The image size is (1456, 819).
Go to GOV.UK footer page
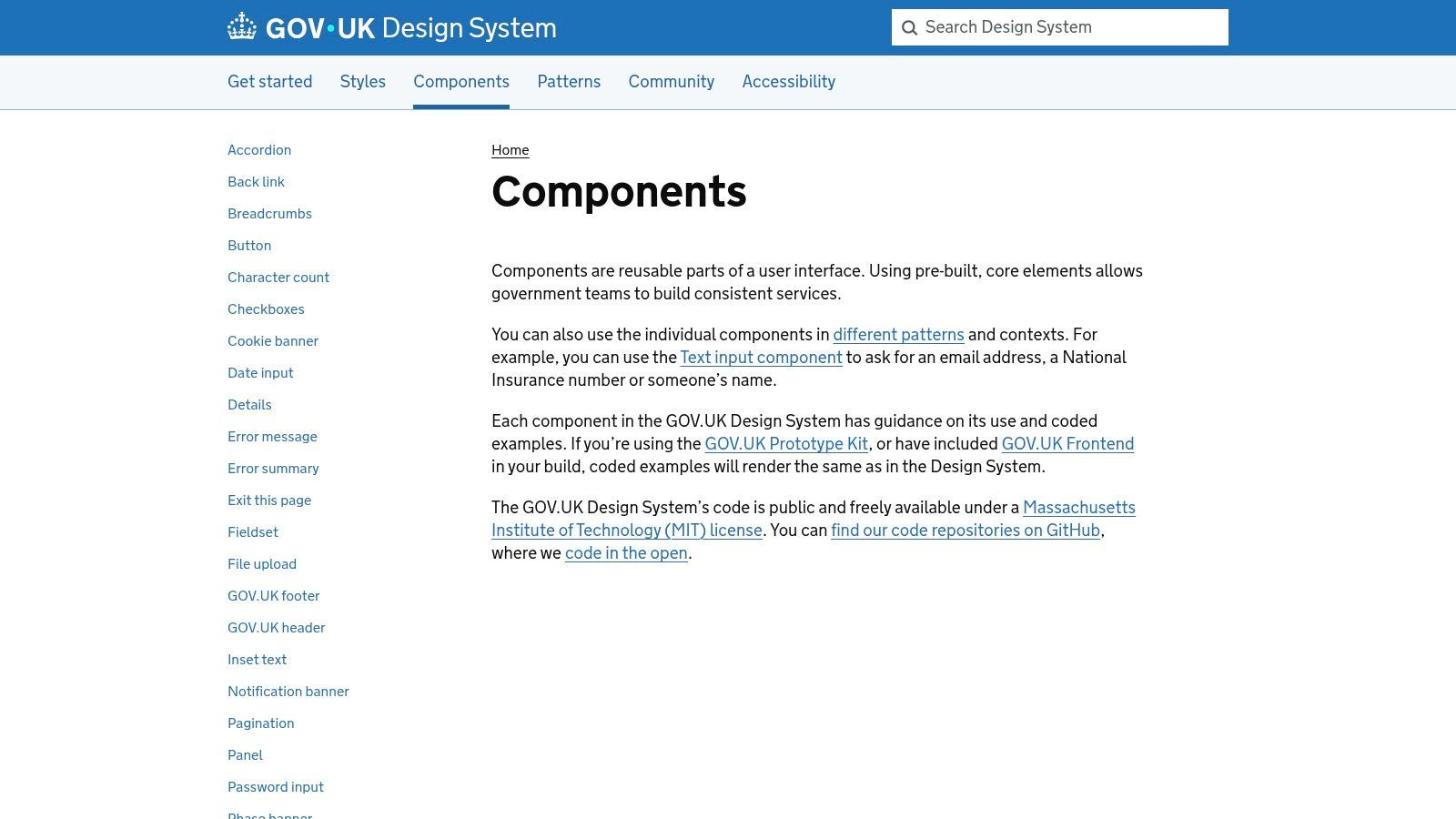click(274, 596)
